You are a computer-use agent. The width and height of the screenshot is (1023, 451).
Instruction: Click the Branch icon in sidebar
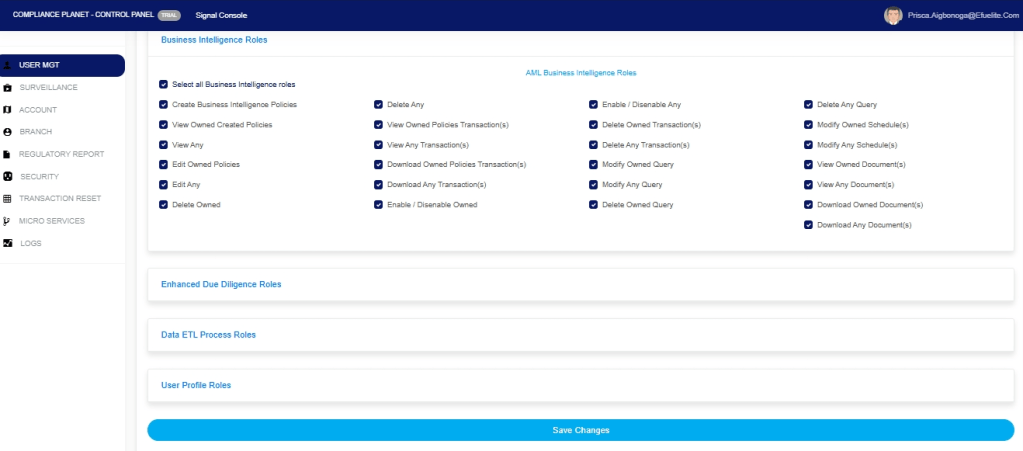tap(8, 132)
